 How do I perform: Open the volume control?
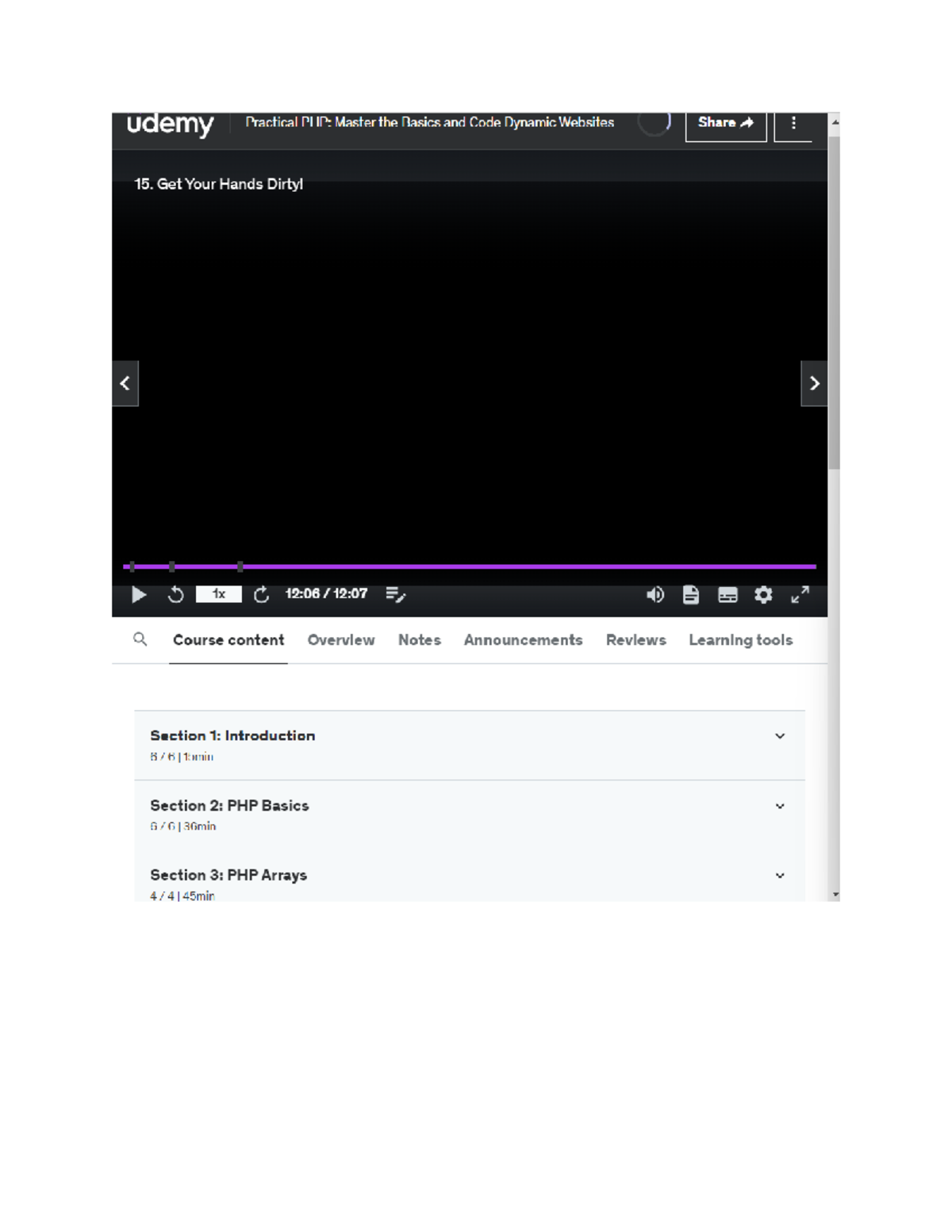point(654,594)
